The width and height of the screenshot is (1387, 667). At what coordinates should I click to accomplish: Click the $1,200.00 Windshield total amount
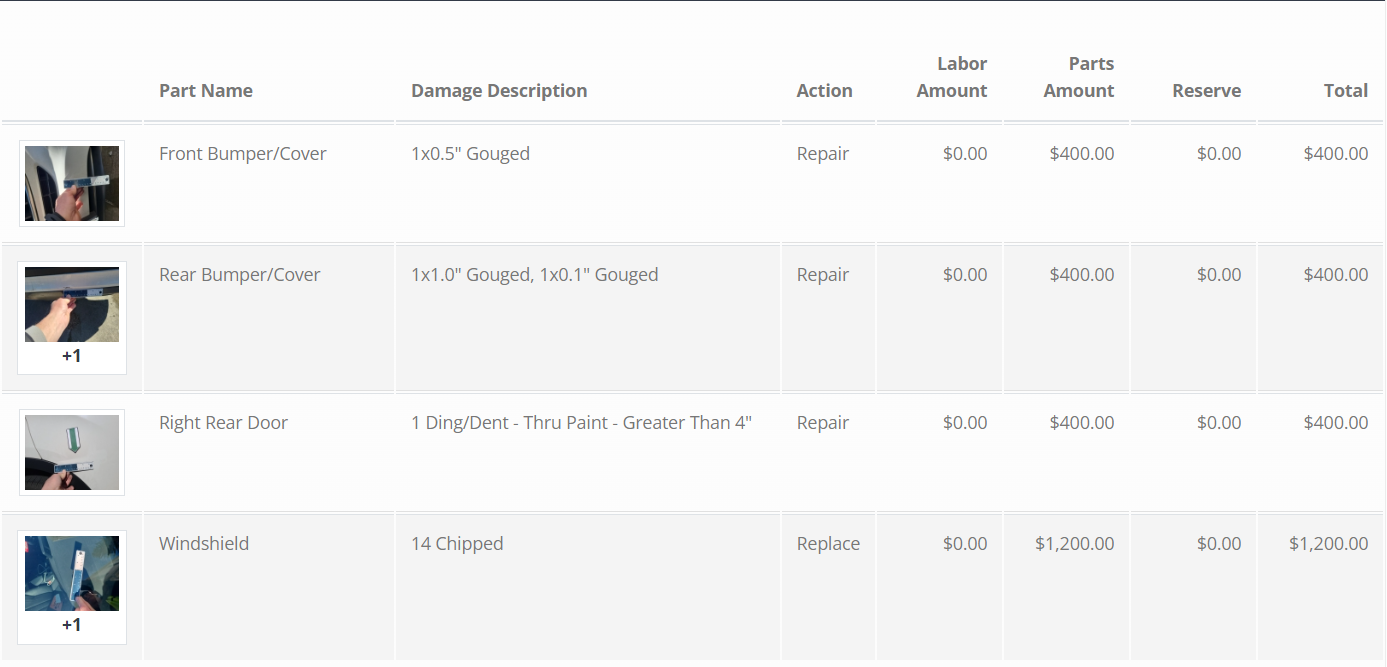click(x=1329, y=544)
